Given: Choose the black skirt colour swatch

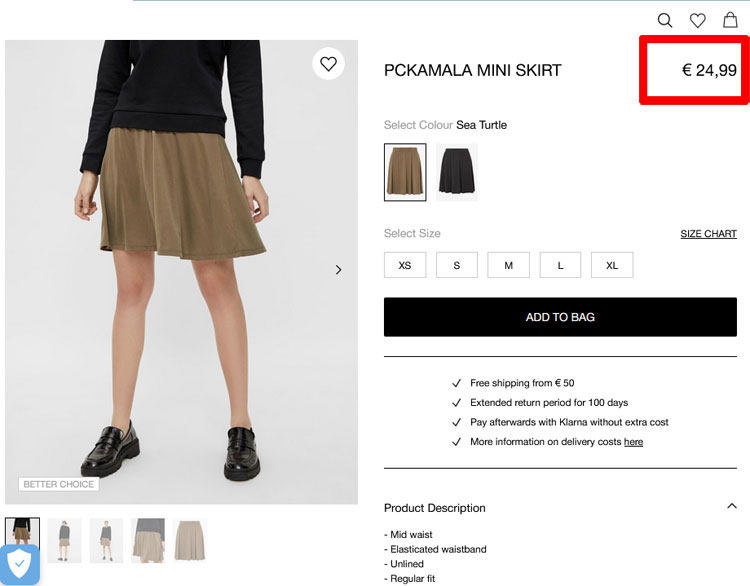Looking at the screenshot, I should pyautogui.click(x=457, y=172).
